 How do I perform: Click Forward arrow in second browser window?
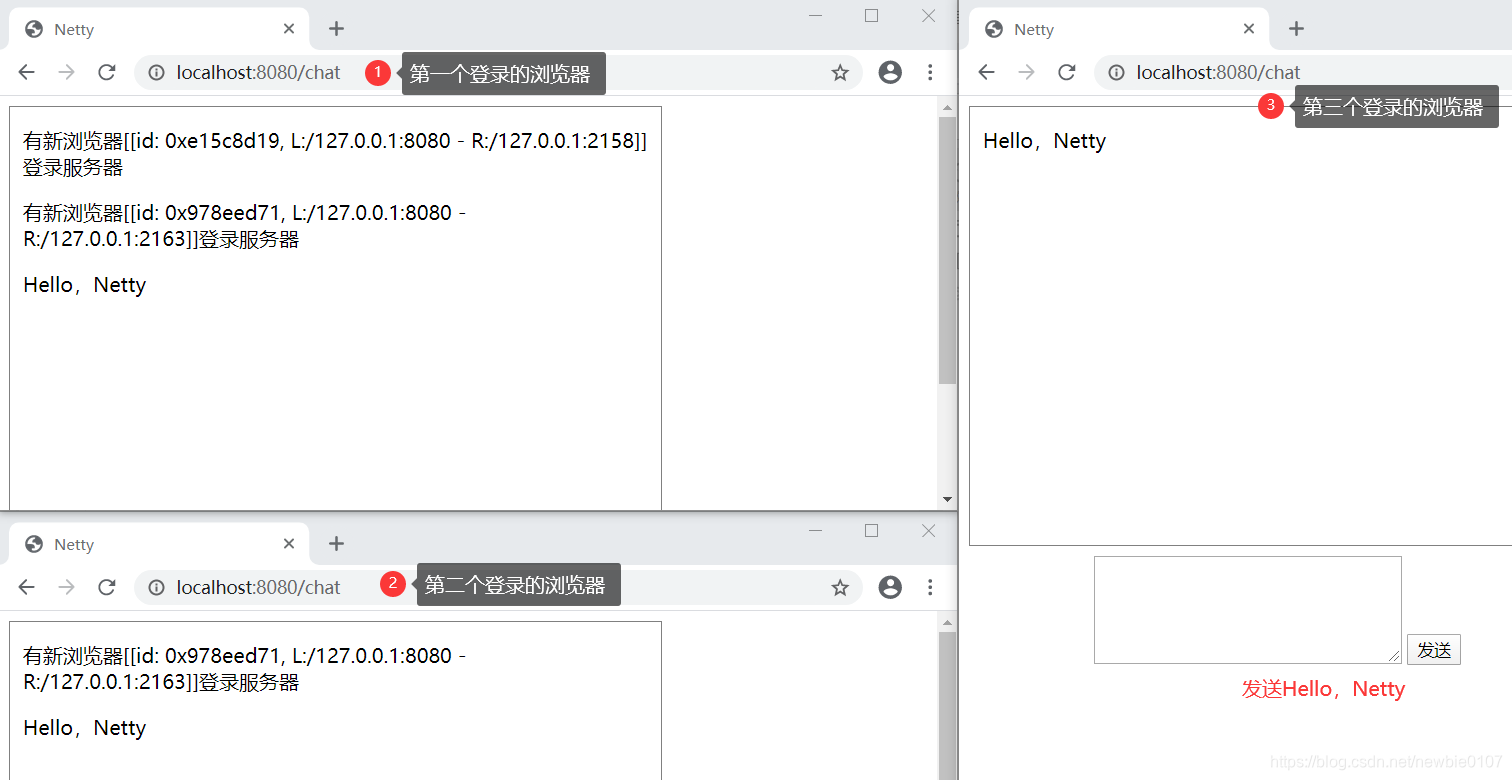67,587
